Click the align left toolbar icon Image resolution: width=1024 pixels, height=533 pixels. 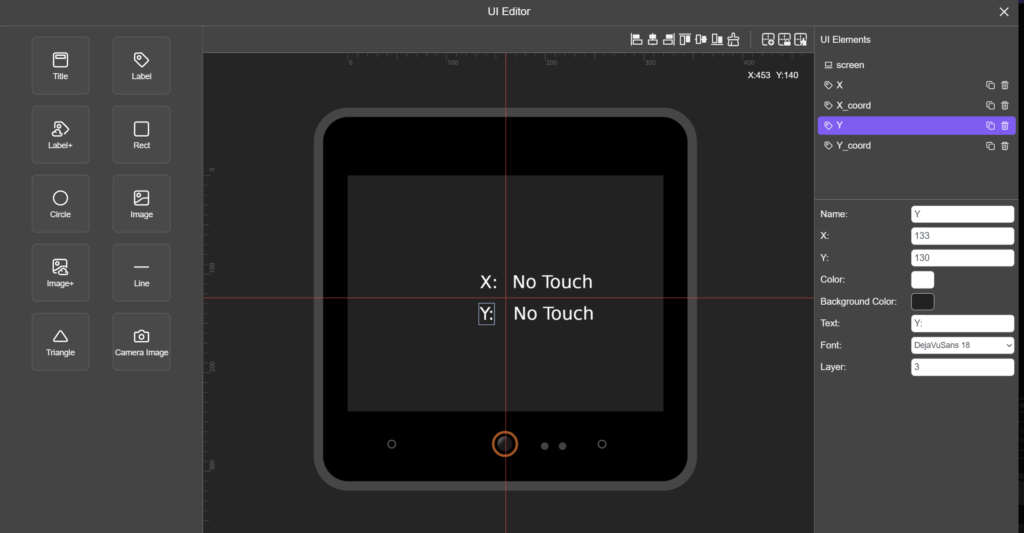[x=636, y=40]
